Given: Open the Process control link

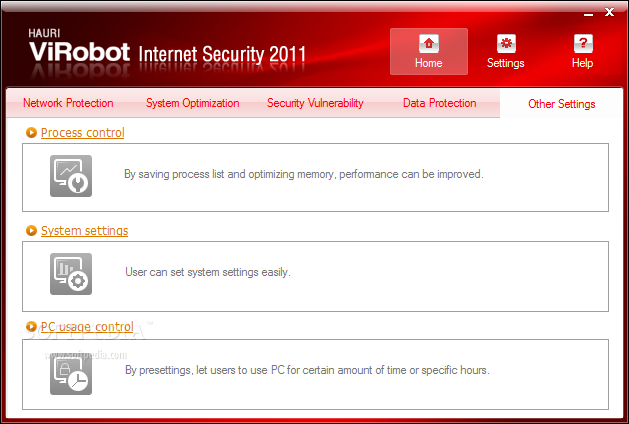Looking at the screenshot, I should [x=83, y=133].
